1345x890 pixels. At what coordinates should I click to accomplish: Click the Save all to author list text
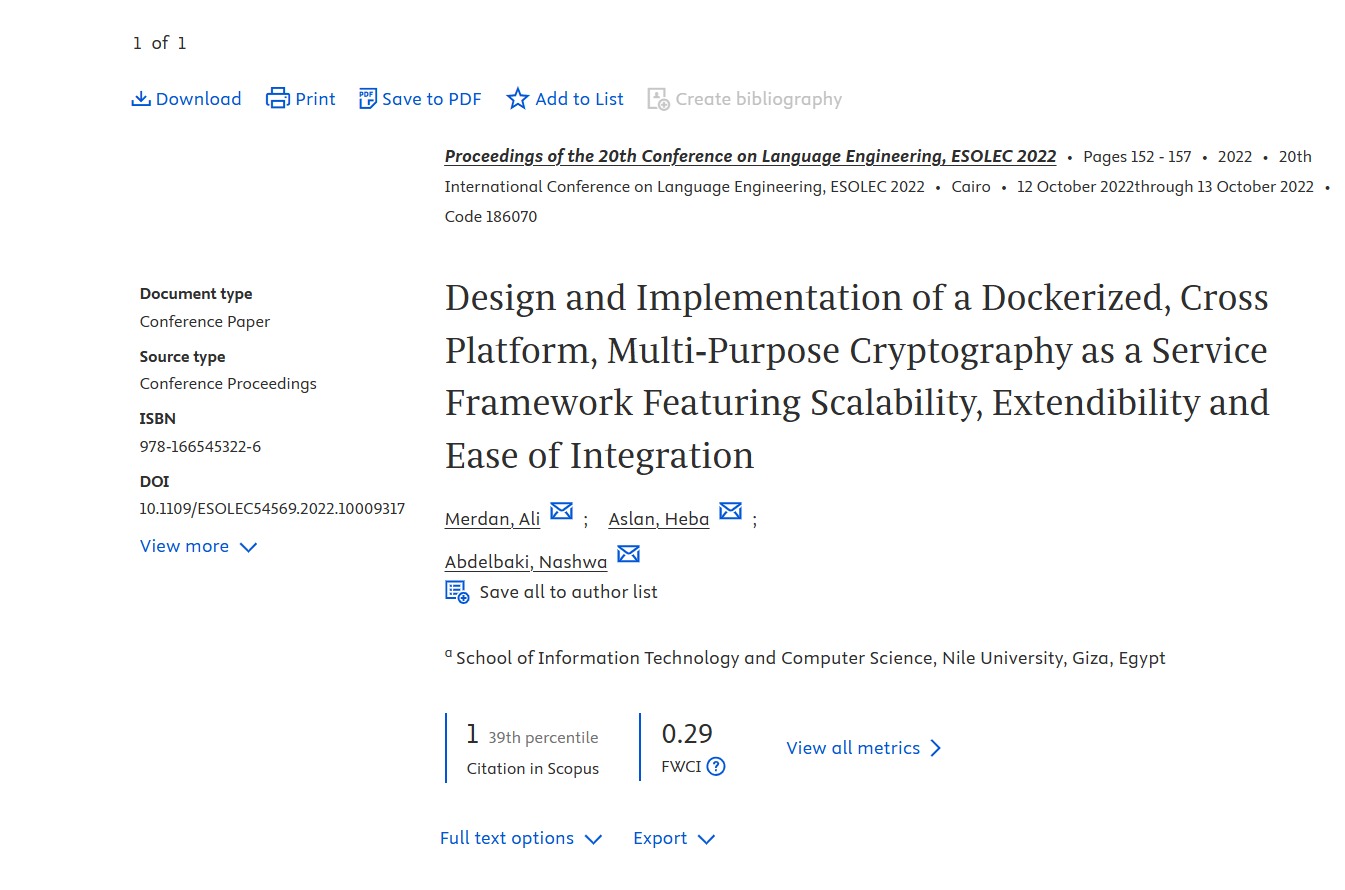click(x=568, y=592)
